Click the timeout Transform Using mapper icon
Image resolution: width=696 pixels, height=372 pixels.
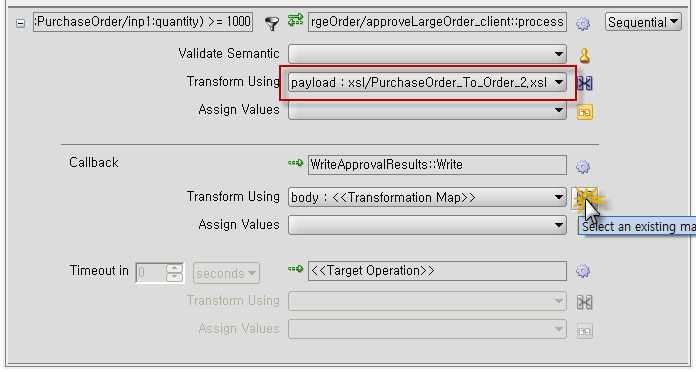click(585, 302)
